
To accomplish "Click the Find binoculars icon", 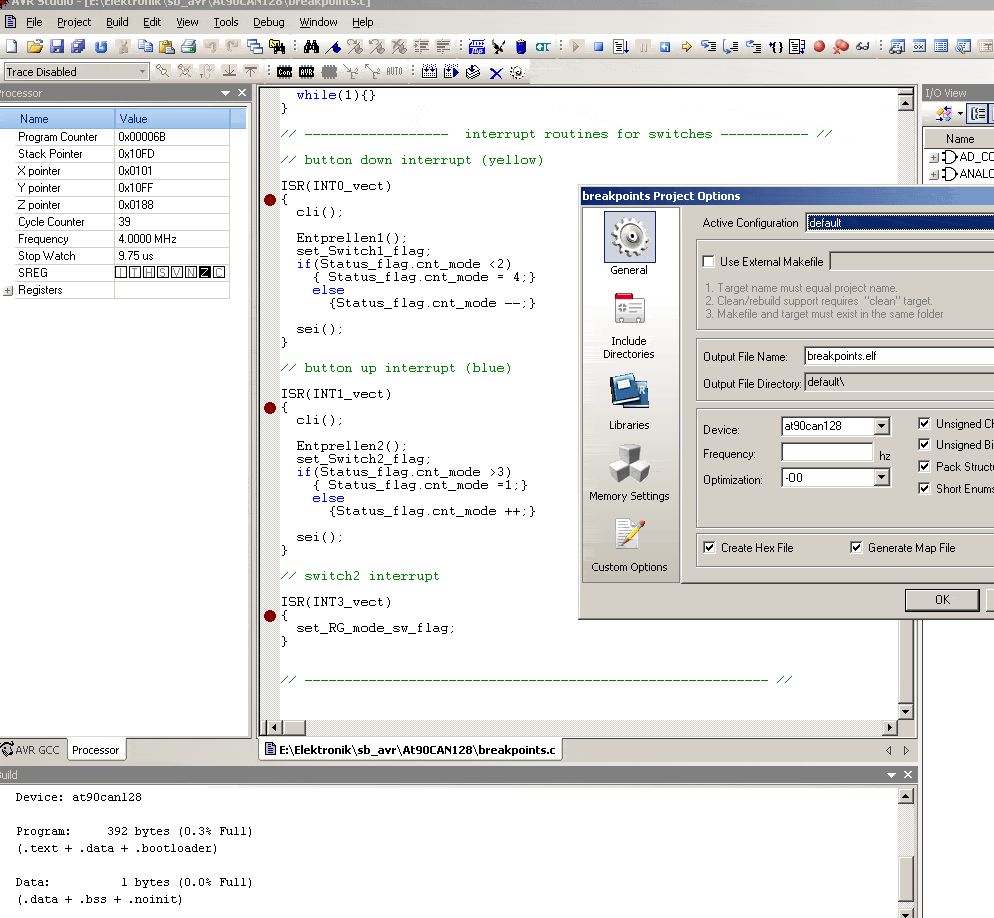I will click(311, 46).
